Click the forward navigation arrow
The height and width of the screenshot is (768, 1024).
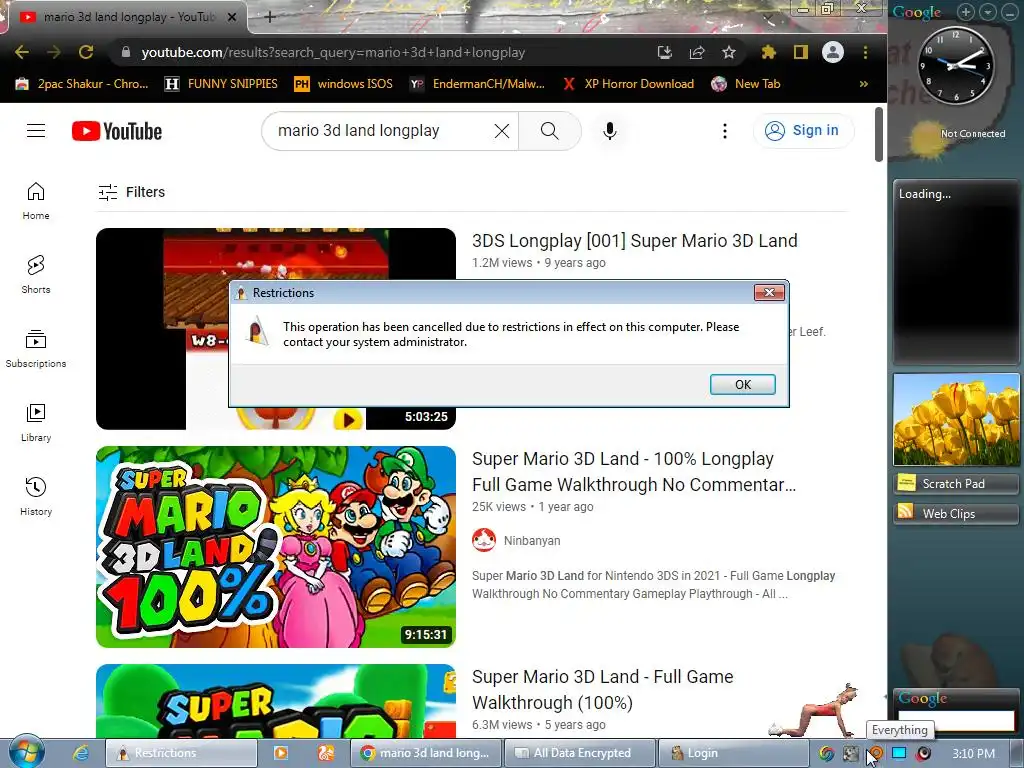pos(54,52)
